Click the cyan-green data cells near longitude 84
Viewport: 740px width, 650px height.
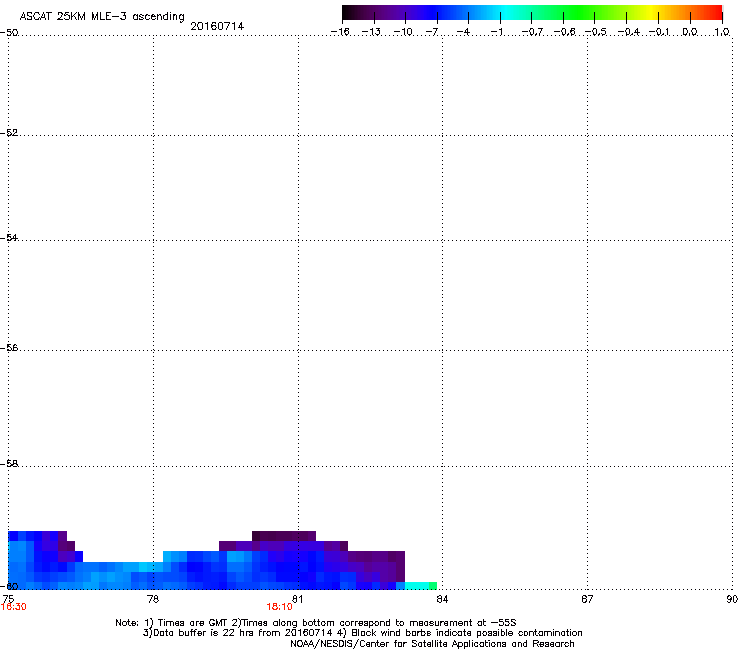[x=420, y=586]
